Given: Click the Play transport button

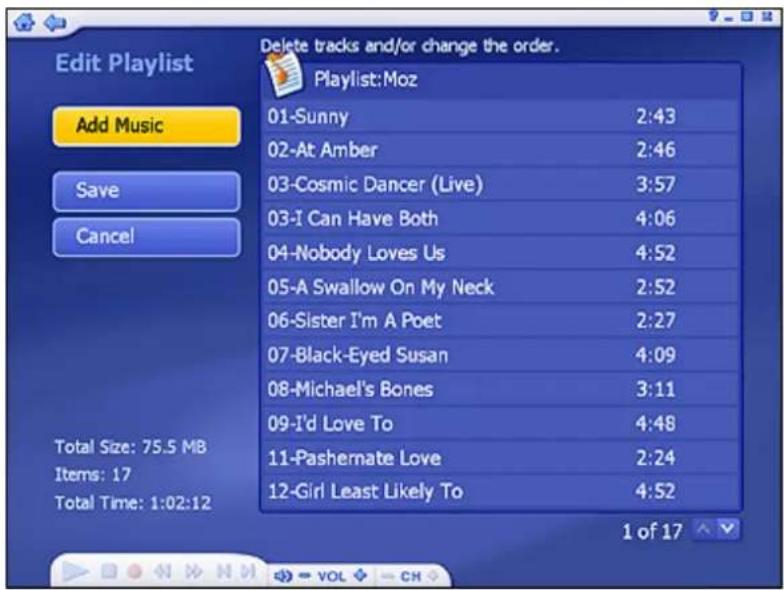Looking at the screenshot, I should click(x=75, y=572).
